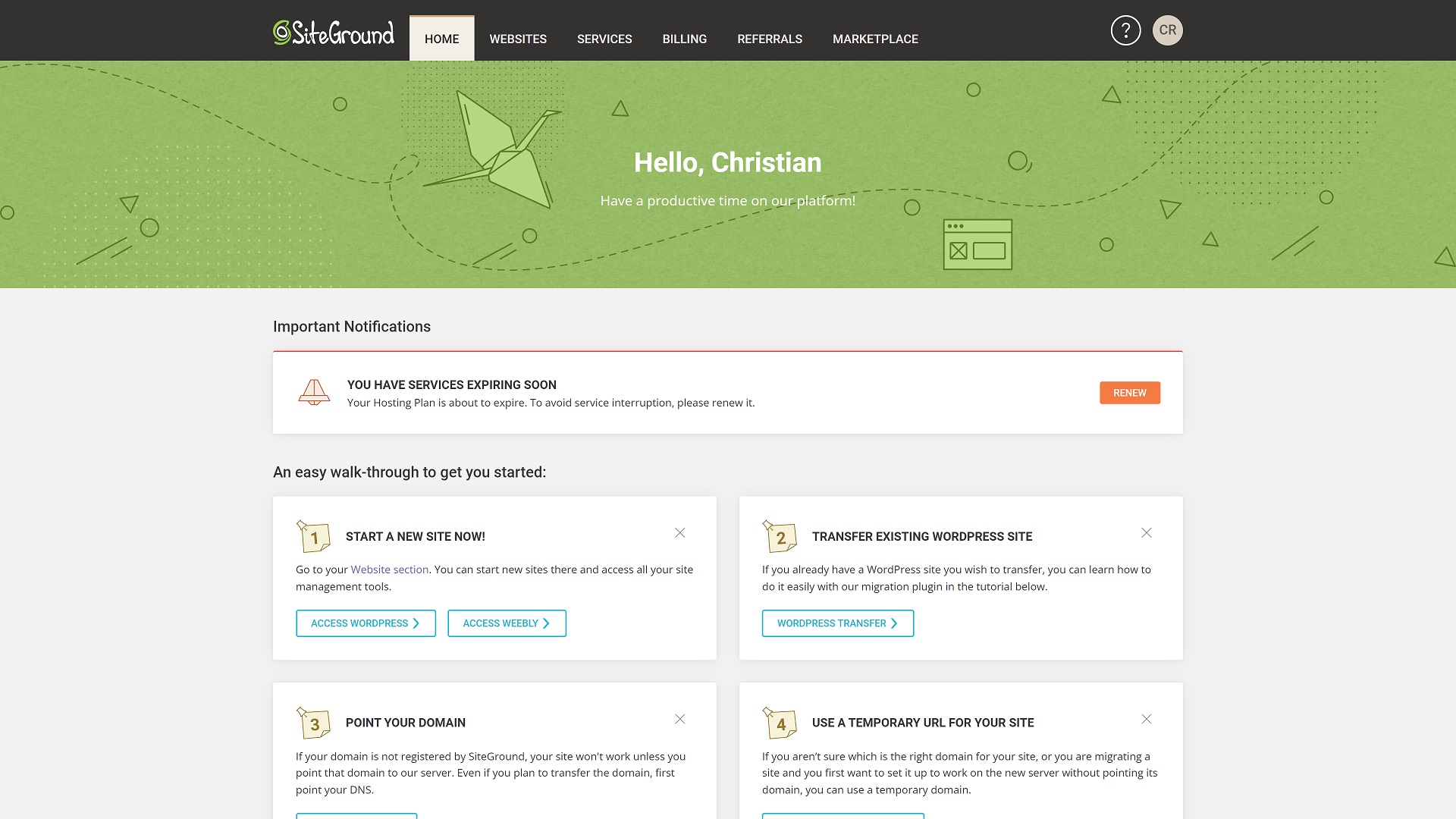1456x819 pixels.
Task: Click the origami crane illustration
Action: tap(493, 149)
